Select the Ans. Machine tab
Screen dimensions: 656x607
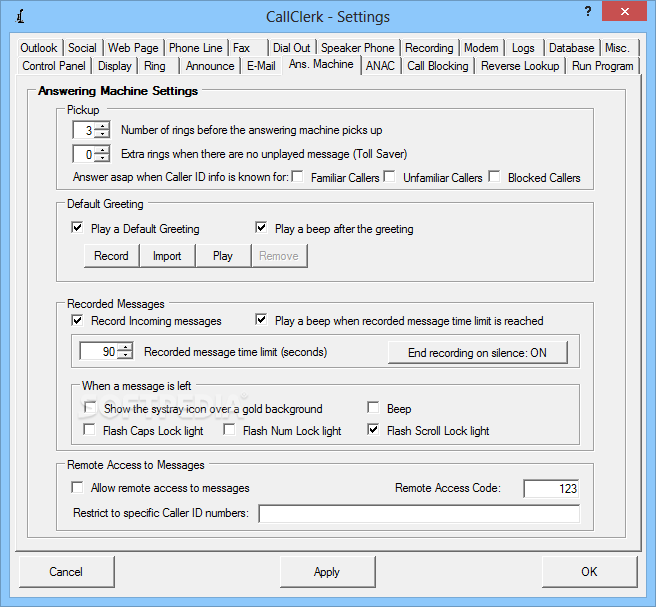click(x=321, y=64)
